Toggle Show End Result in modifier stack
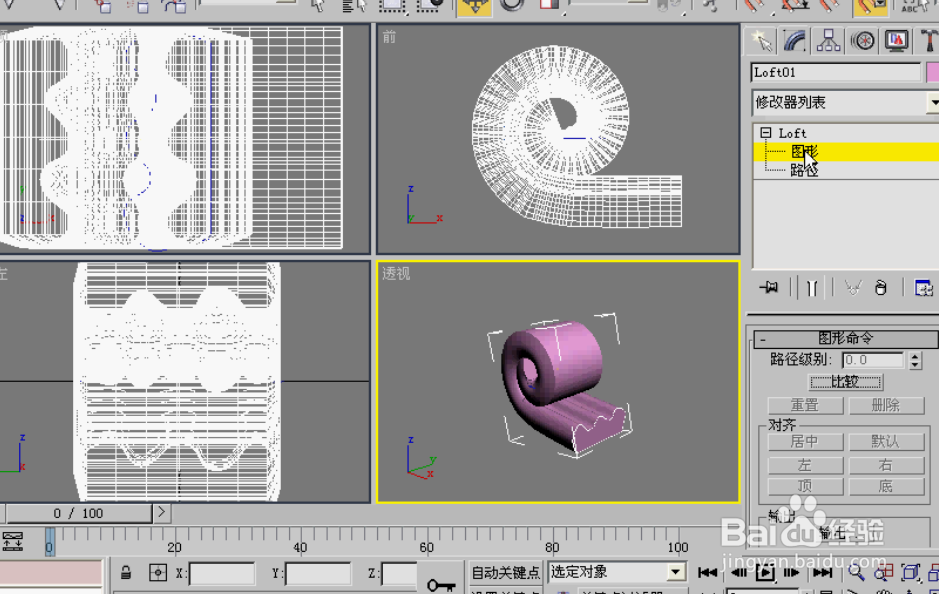The image size is (939, 594). click(x=812, y=288)
